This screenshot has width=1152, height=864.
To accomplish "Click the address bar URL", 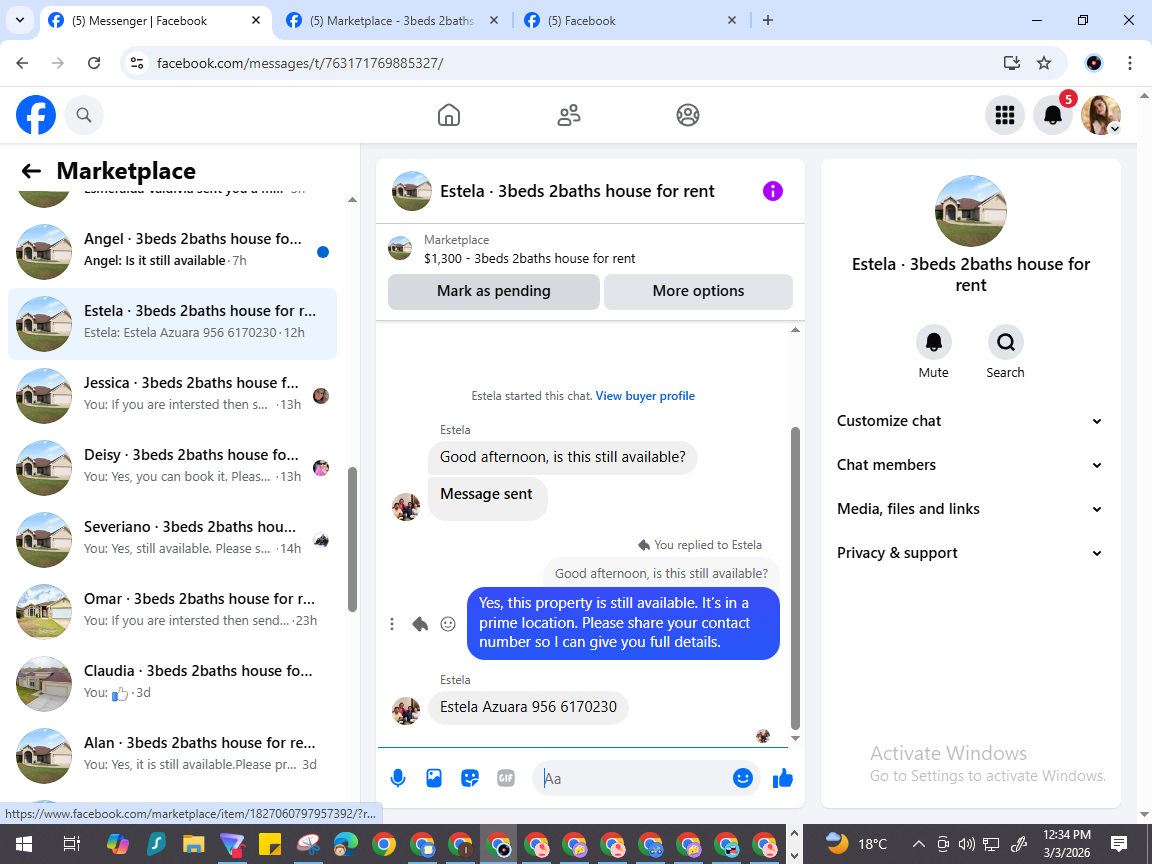I will click(x=300, y=63).
